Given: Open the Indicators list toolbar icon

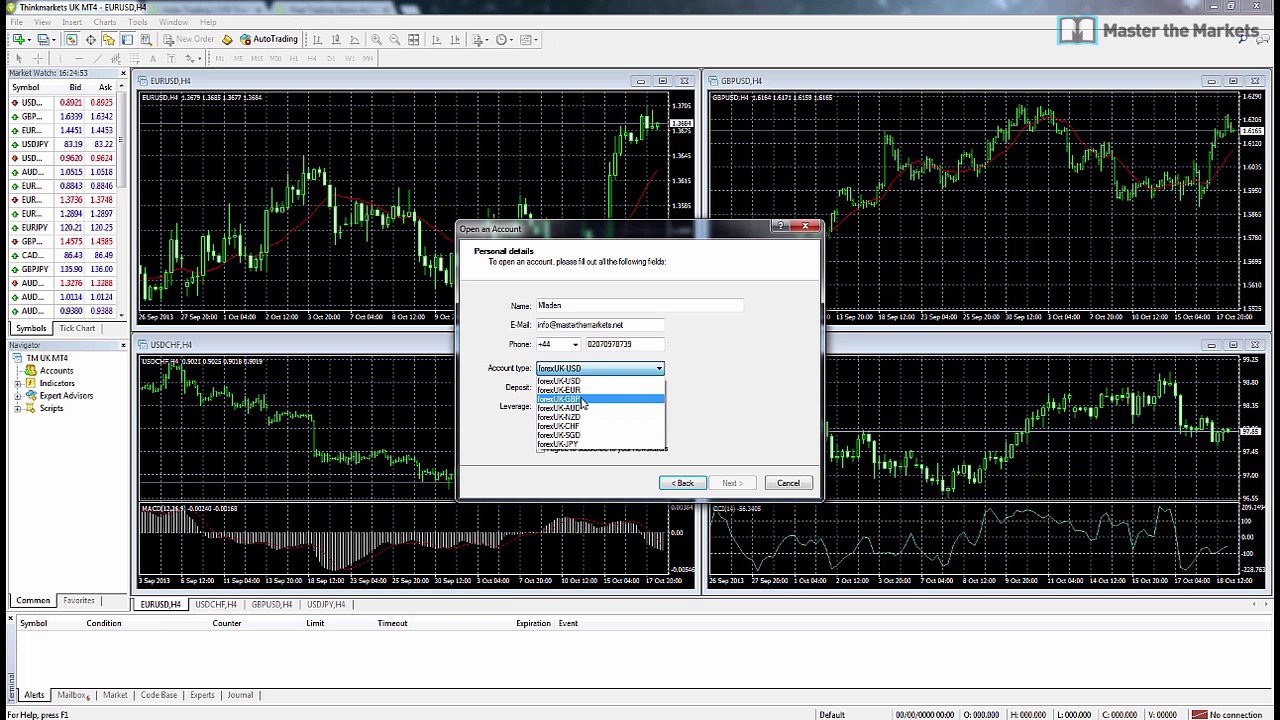Looking at the screenshot, I should (480, 40).
